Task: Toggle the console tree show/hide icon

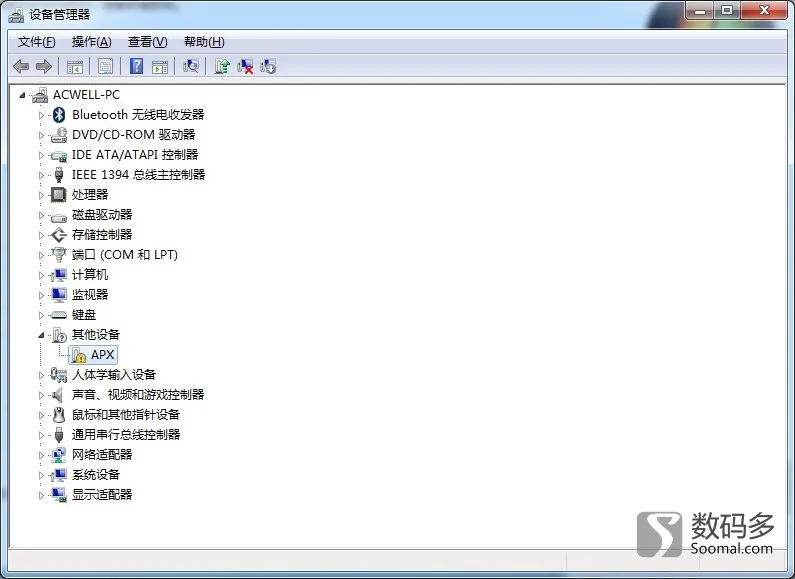Action: (x=75, y=66)
